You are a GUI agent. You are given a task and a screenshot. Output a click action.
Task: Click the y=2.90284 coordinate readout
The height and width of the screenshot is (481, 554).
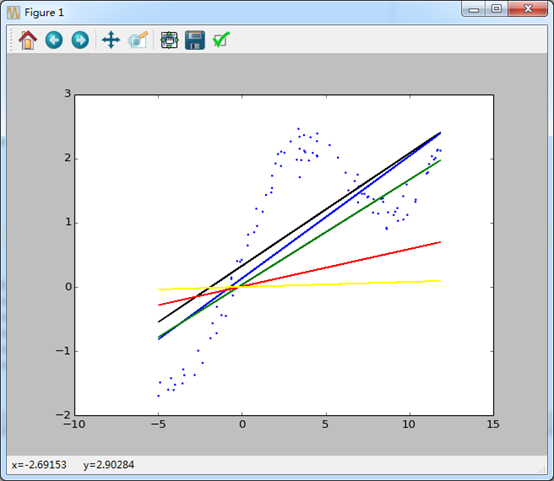[108, 465]
